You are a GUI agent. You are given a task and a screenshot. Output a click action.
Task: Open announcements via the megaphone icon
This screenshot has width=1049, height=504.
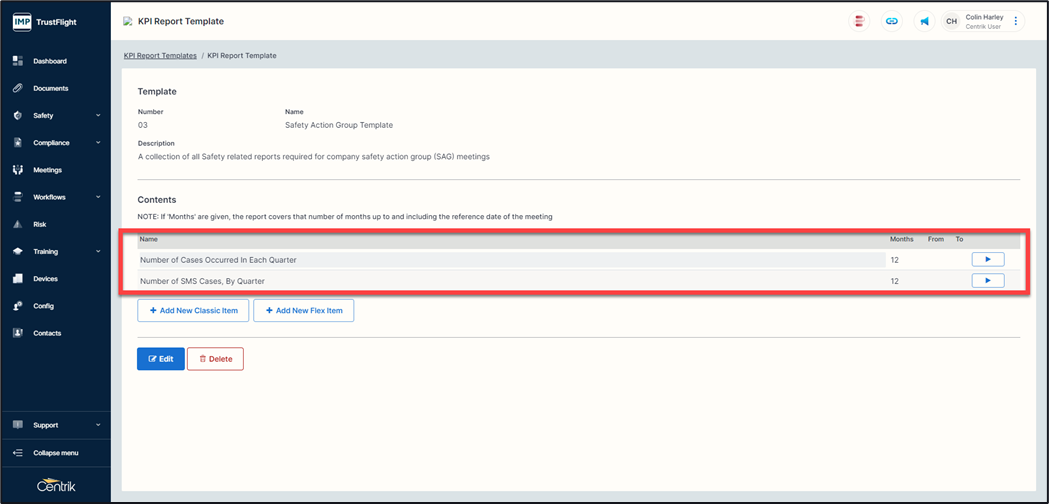click(924, 21)
